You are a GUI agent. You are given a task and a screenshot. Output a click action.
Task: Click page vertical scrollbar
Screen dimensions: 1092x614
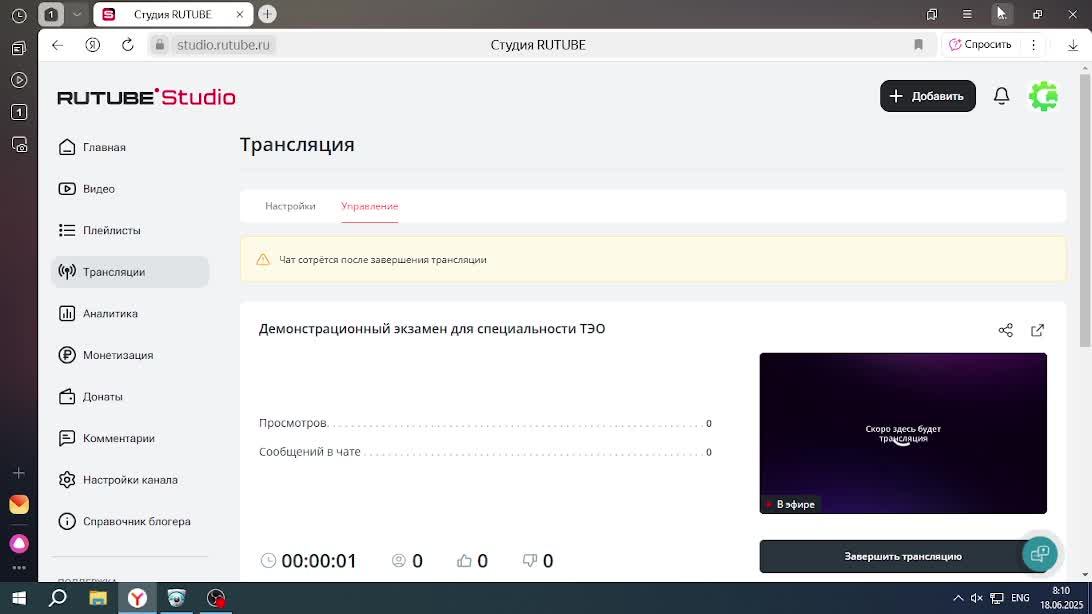pos(1084,209)
